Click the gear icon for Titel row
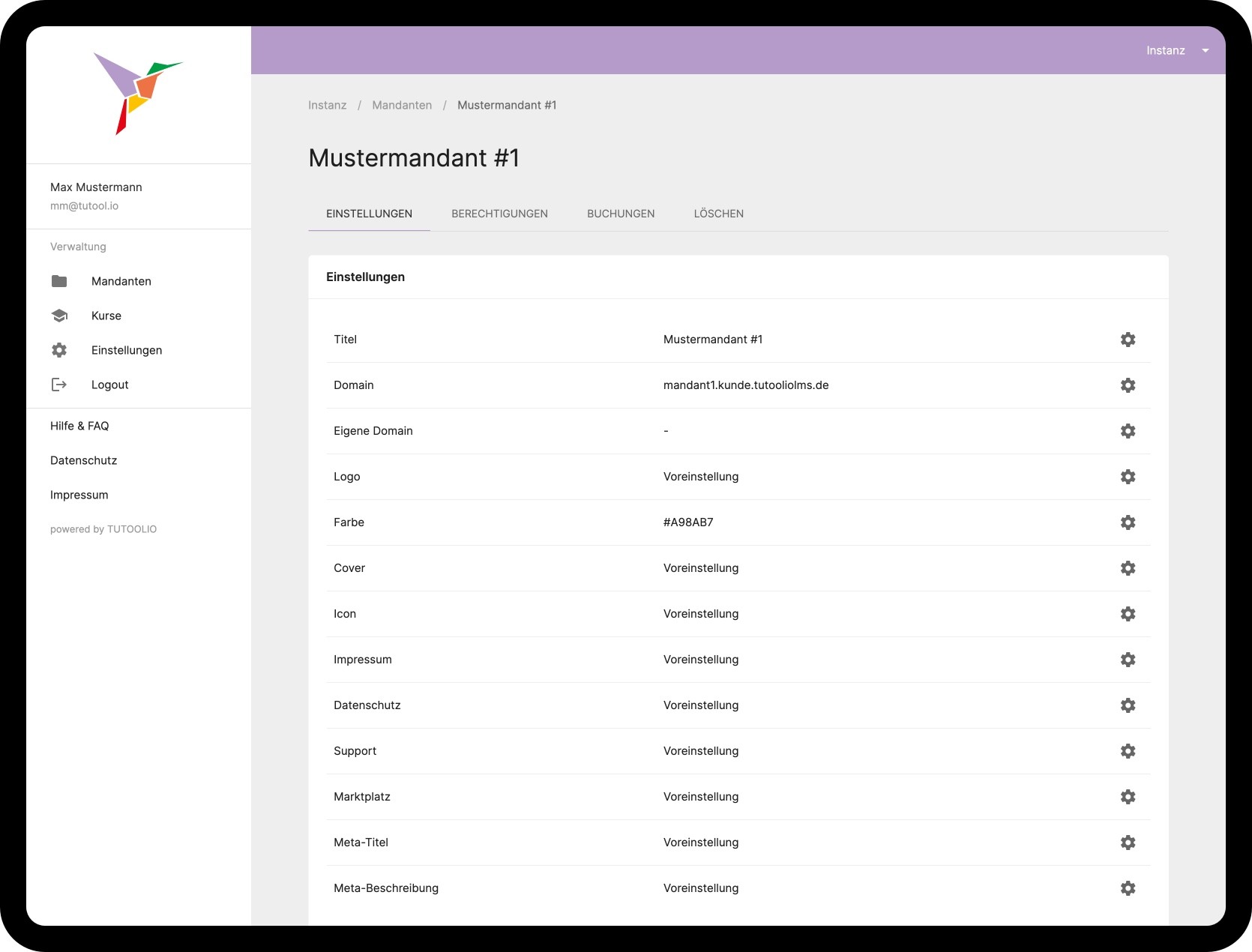Viewport: 1252px width, 952px height. click(1128, 340)
